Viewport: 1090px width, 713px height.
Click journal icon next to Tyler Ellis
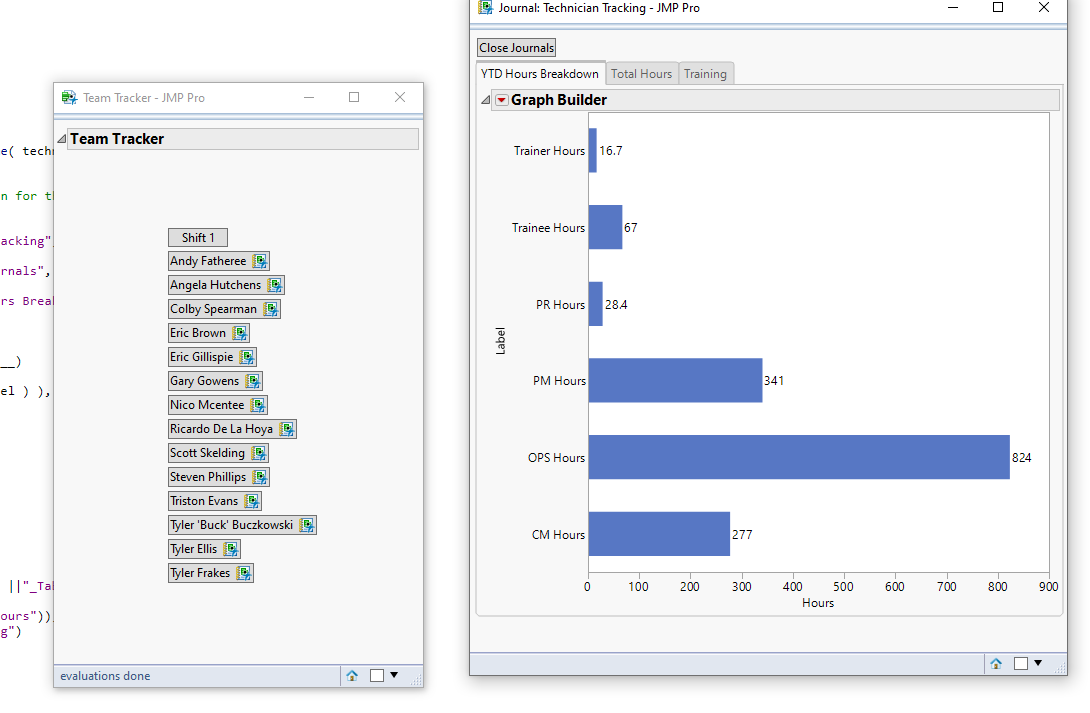coord(231,549)
